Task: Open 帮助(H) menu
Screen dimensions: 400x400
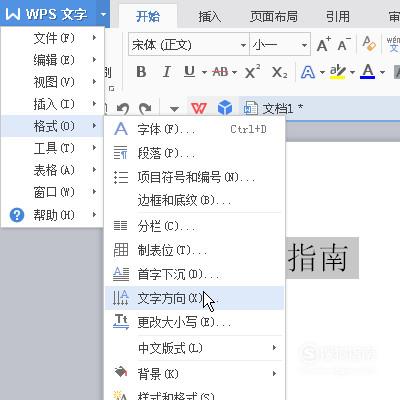Action: coord(53,215)
